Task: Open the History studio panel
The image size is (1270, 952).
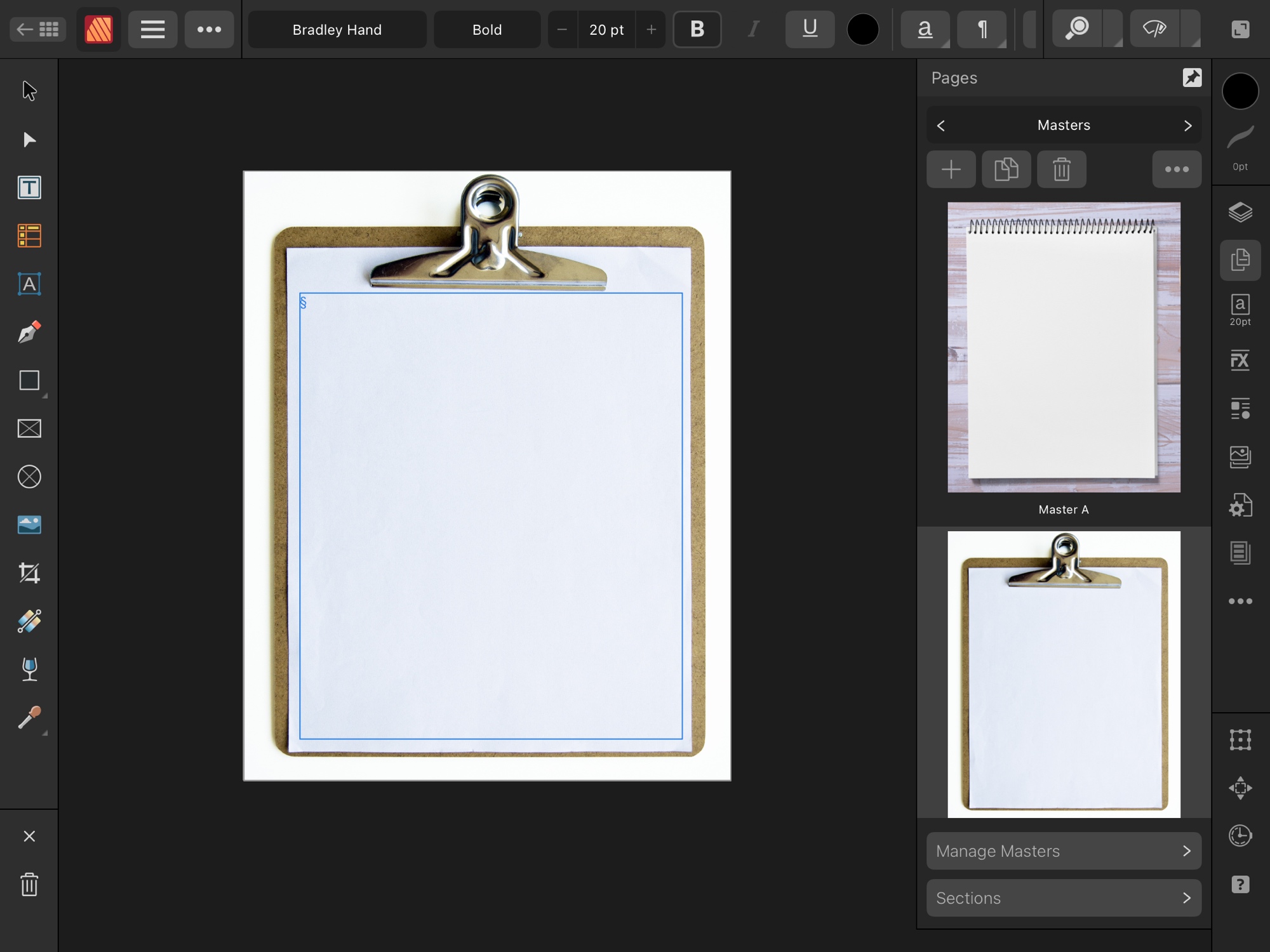Action: point(1240,836)
